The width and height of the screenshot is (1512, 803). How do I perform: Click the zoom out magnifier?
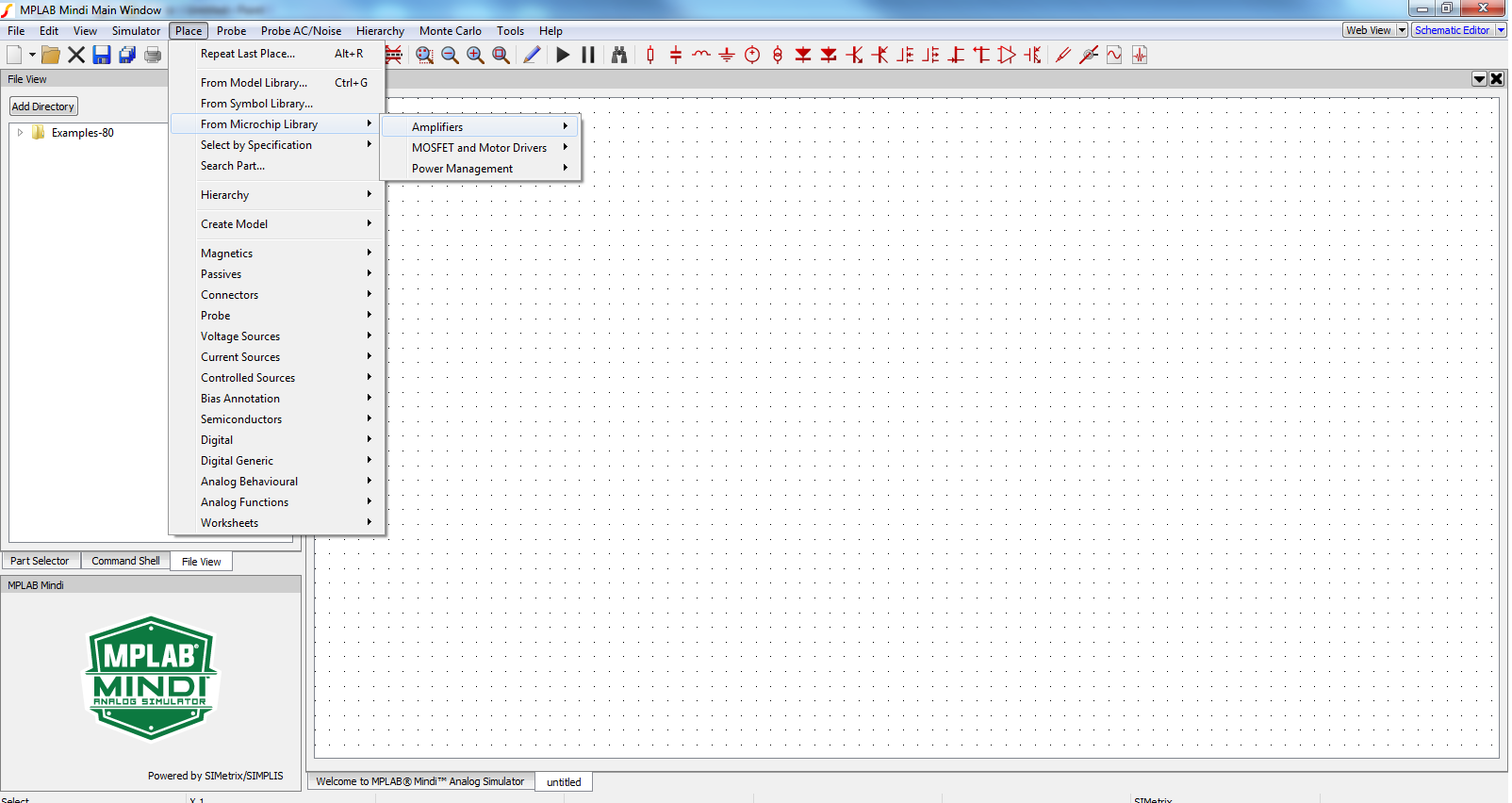(451, 55)
